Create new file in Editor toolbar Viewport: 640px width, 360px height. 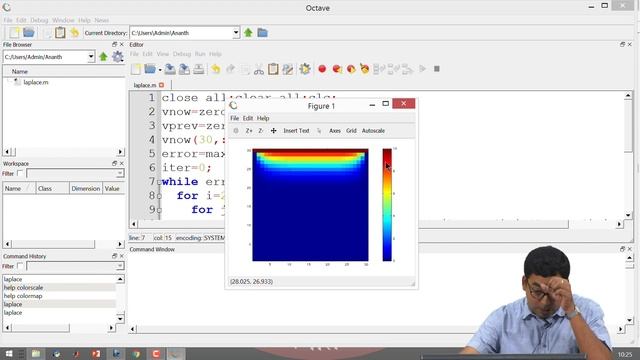[x=136, y=69]
